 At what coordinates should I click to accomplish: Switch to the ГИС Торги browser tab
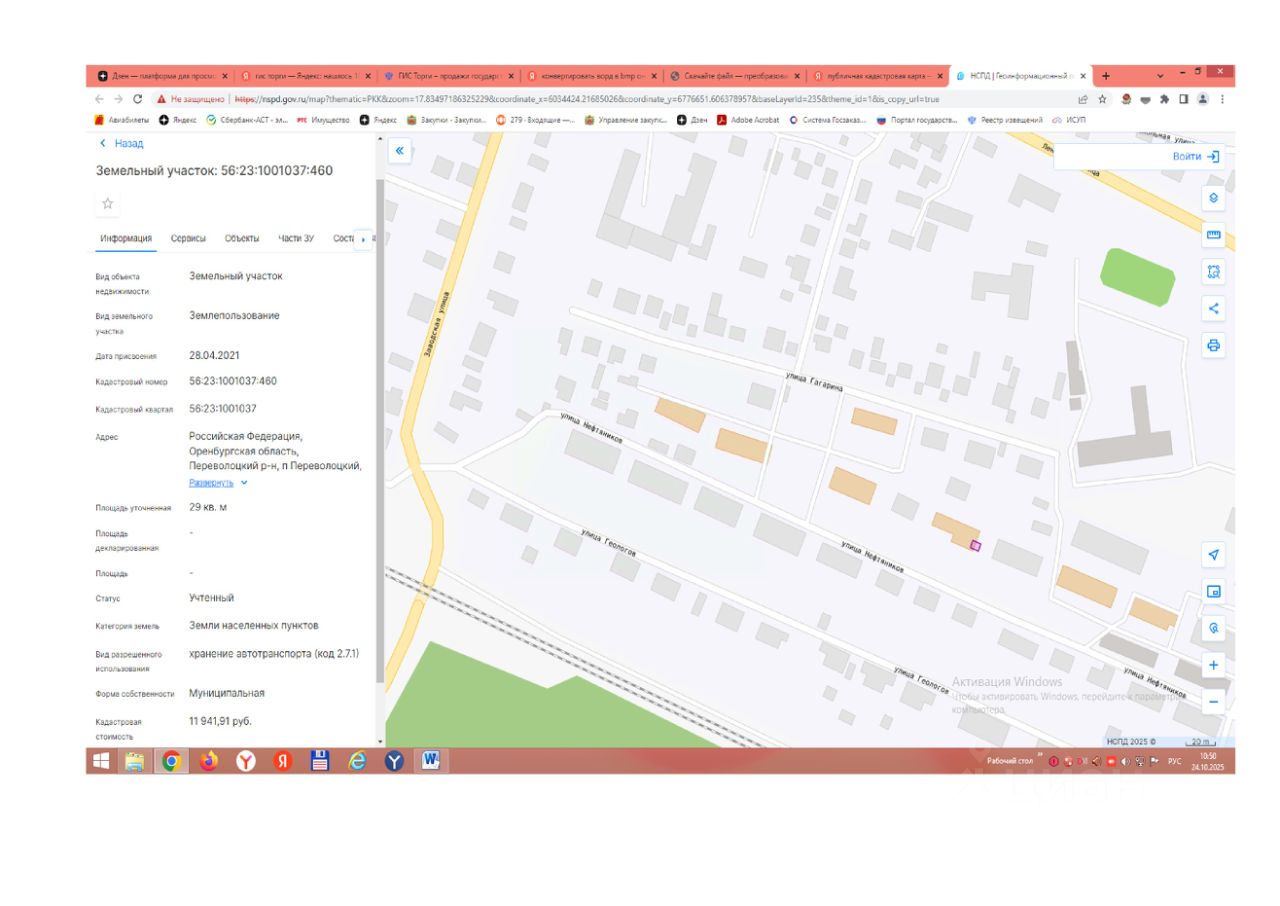pos(448,76)
